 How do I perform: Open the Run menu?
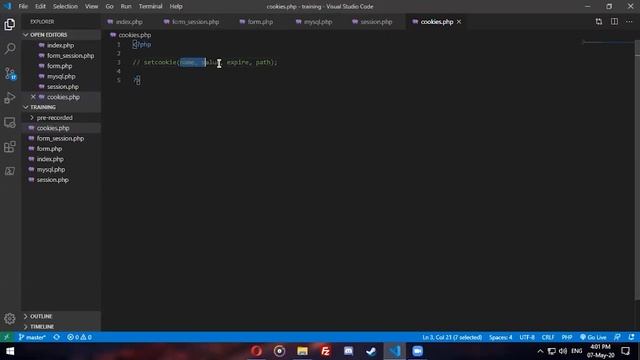click(126, 6)
